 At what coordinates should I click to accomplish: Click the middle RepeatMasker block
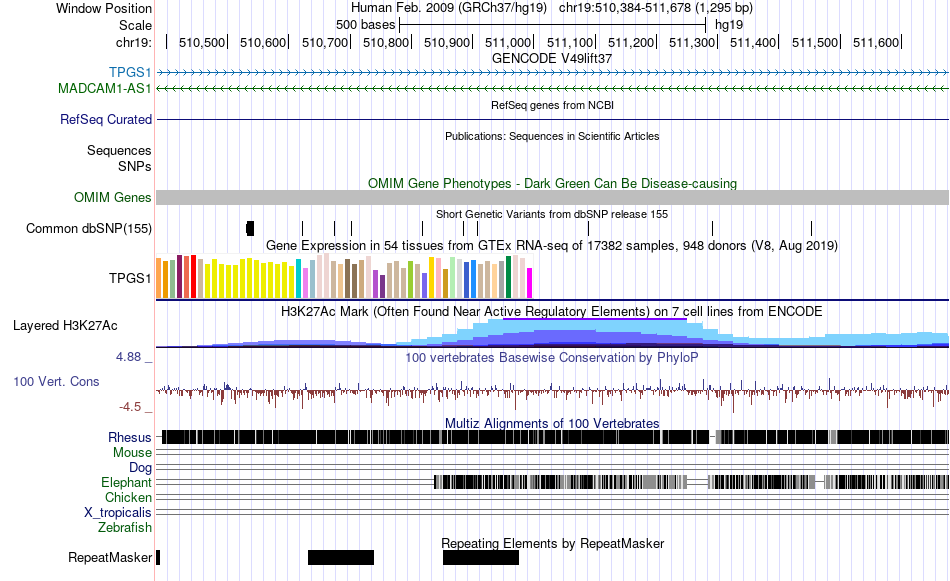click(x=340, y=557)
